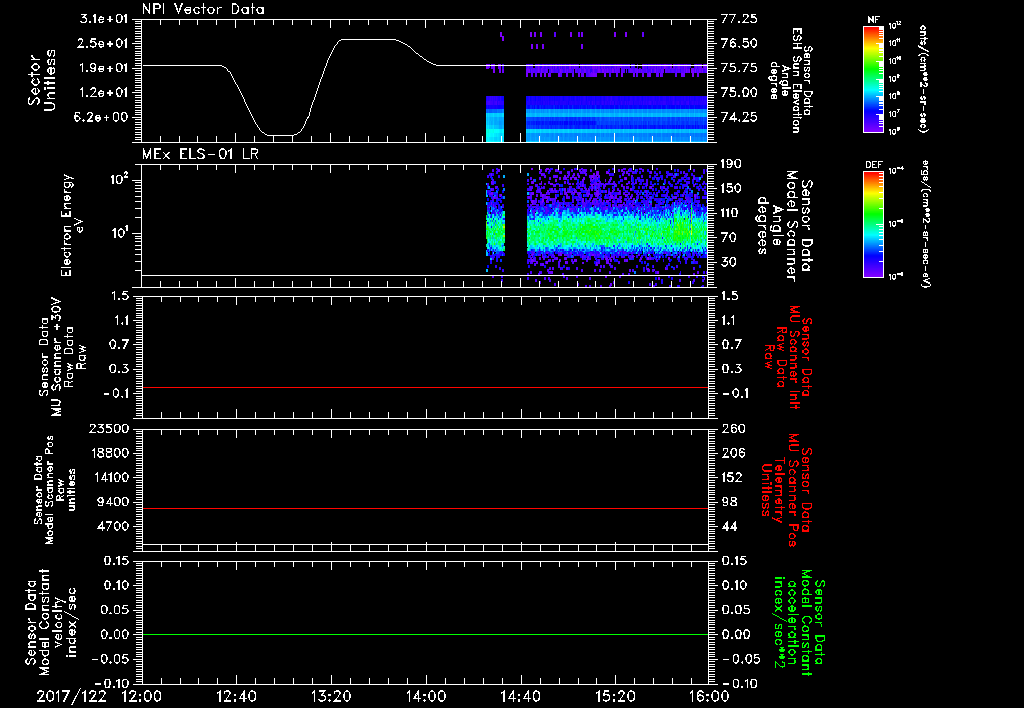The image size is (1024, 708).
Task: Click the 15:20 time tick label
Action: click(615, 696)
